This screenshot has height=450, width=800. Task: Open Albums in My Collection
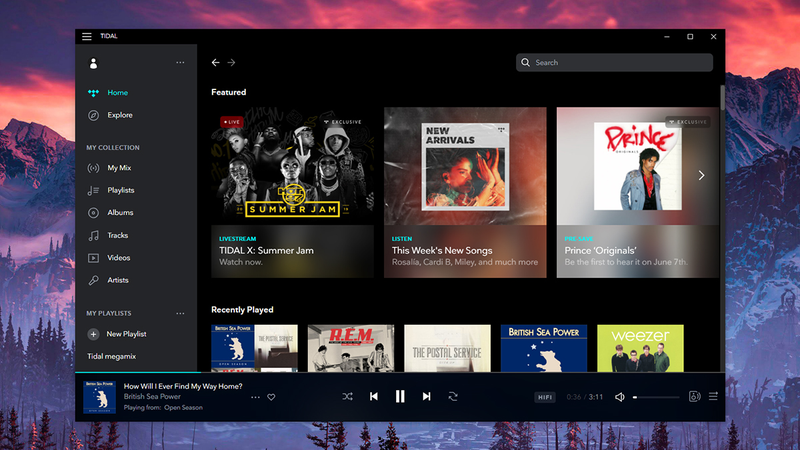(120, 213)
